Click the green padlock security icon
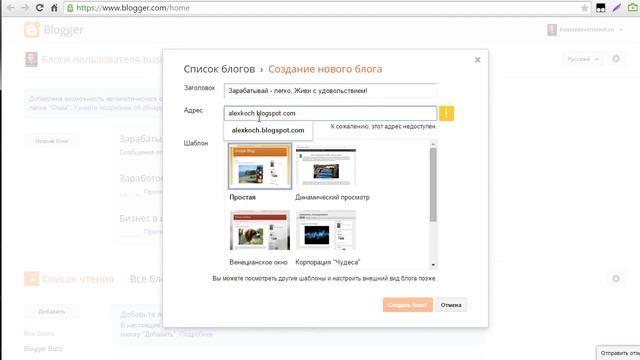Image resolution: width=640 pixels, height=360 pixels. 70,8
